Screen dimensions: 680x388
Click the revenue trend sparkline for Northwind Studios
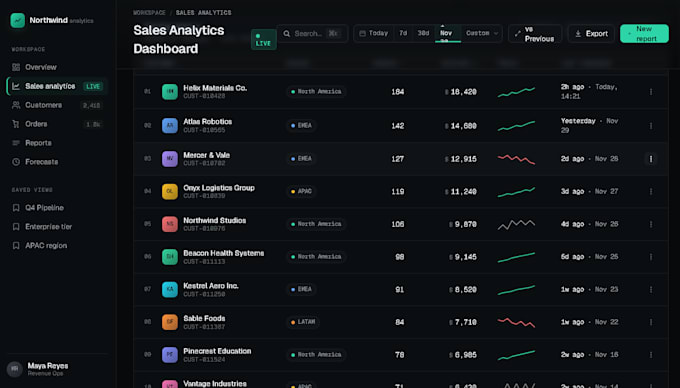(516, 224)
